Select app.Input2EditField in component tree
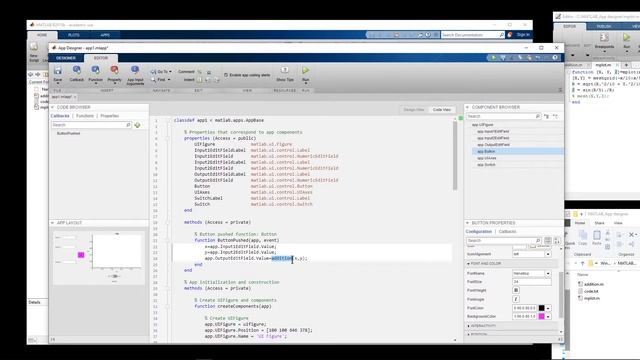The image size is (640, 360). (493, 138)
